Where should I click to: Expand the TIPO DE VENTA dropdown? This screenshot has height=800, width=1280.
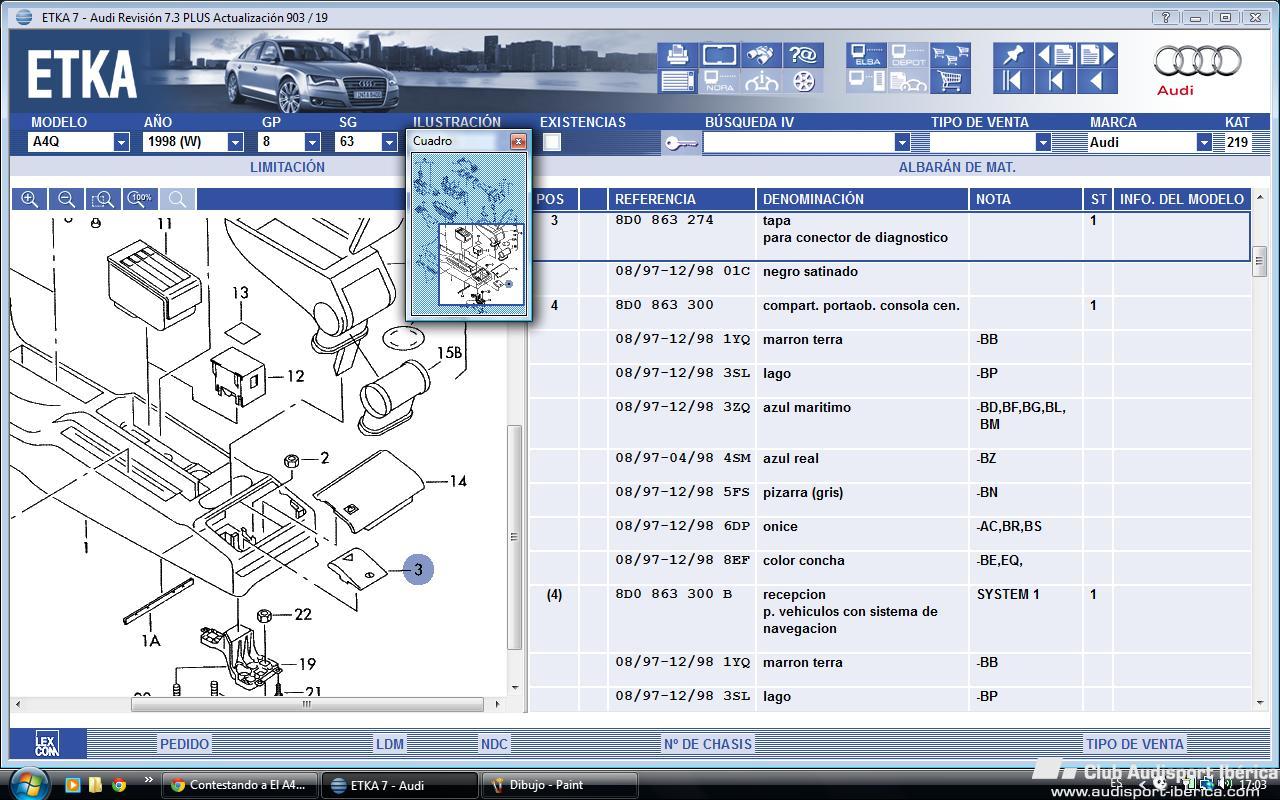click(x=1043, y=143)
